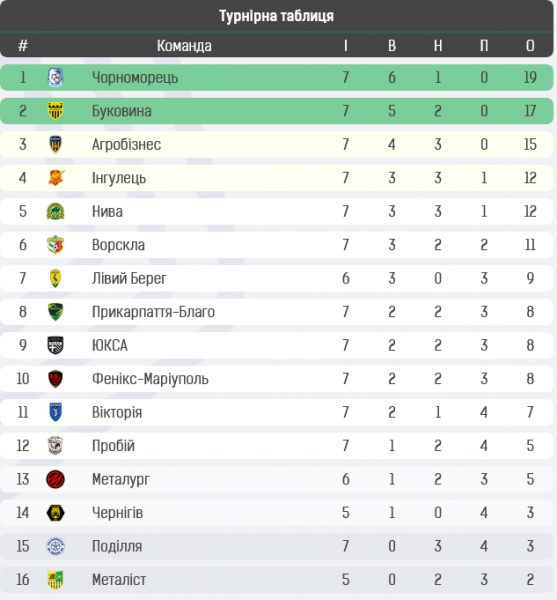Click the Чорноморець club logo
Screen dimensions: 557x600
pyautogui.click(x=55, y=77)
